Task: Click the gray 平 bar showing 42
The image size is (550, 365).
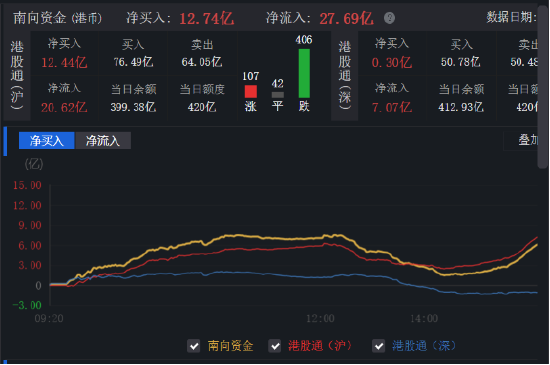Action: 277,95
